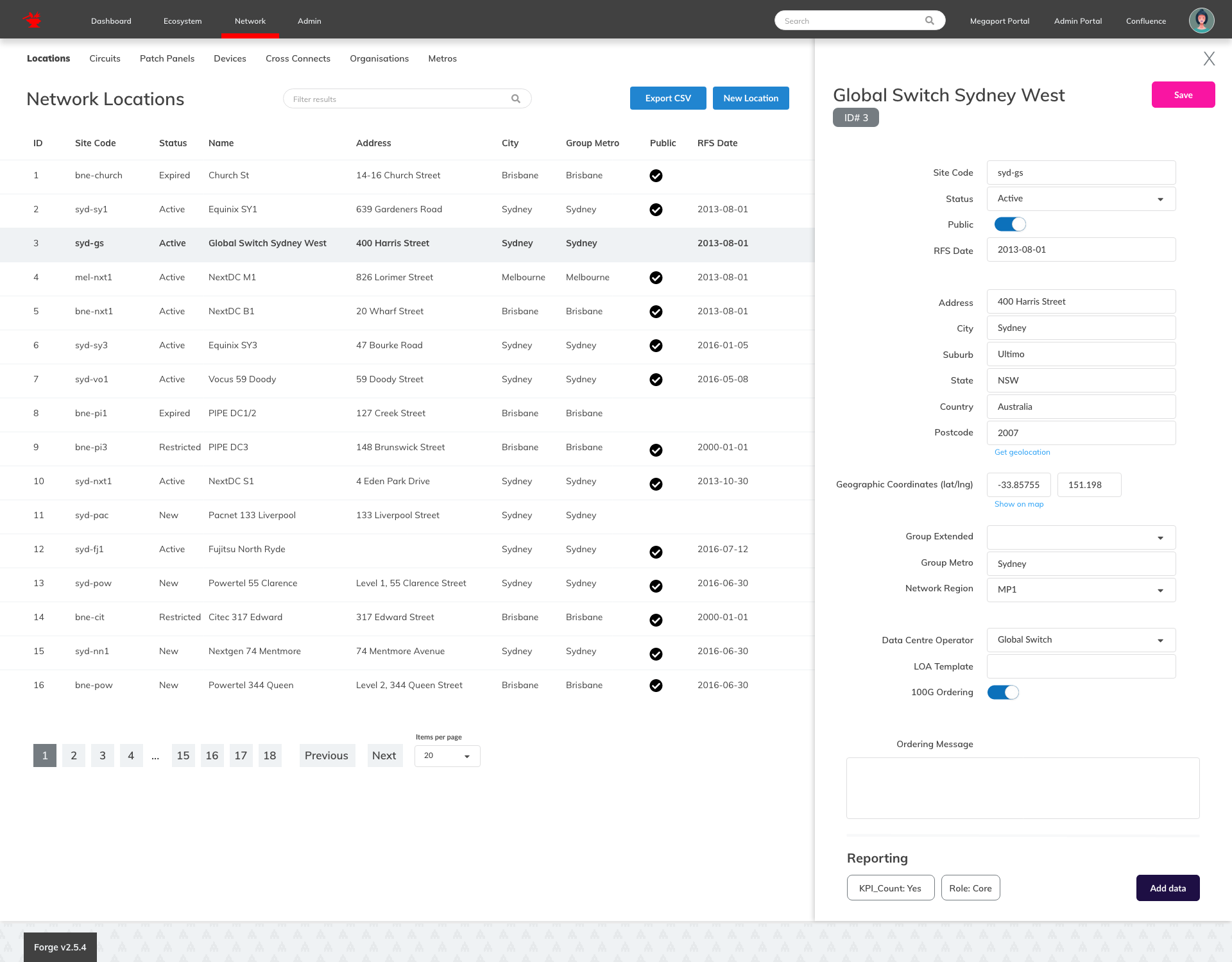The width and height of the screenshot is (1232, 962).
Task: Close the location details panel
Action: [x=1209, y=59]
